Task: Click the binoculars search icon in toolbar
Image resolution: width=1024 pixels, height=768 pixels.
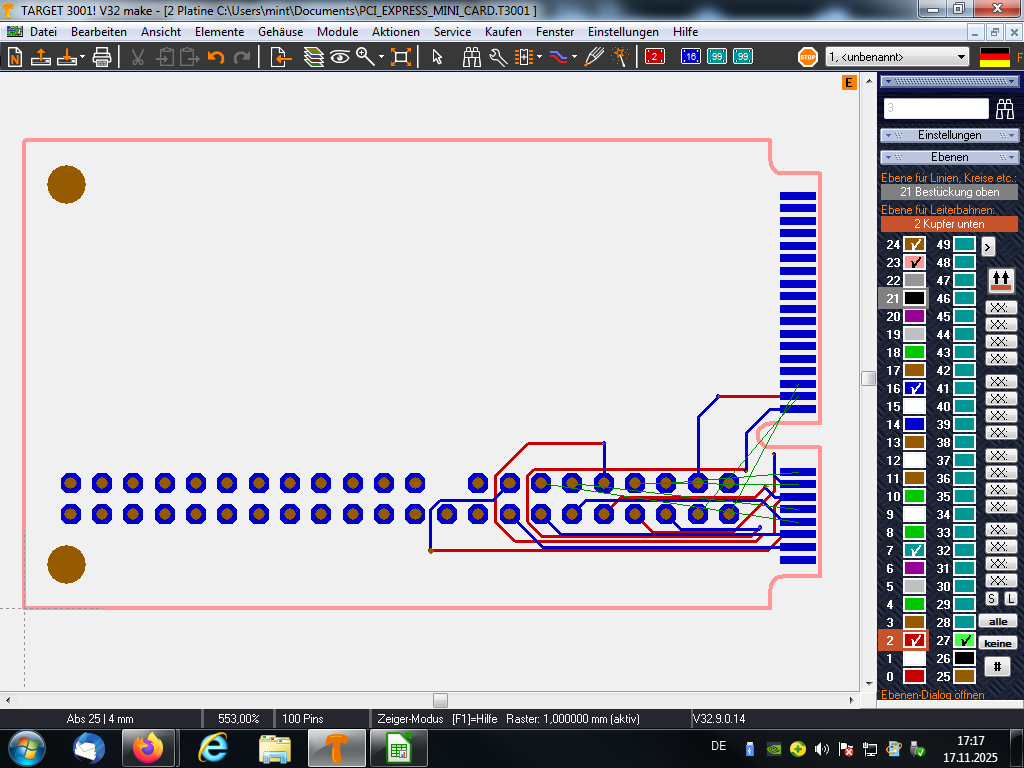Action: pyautogui.click(x=472, y=57)
